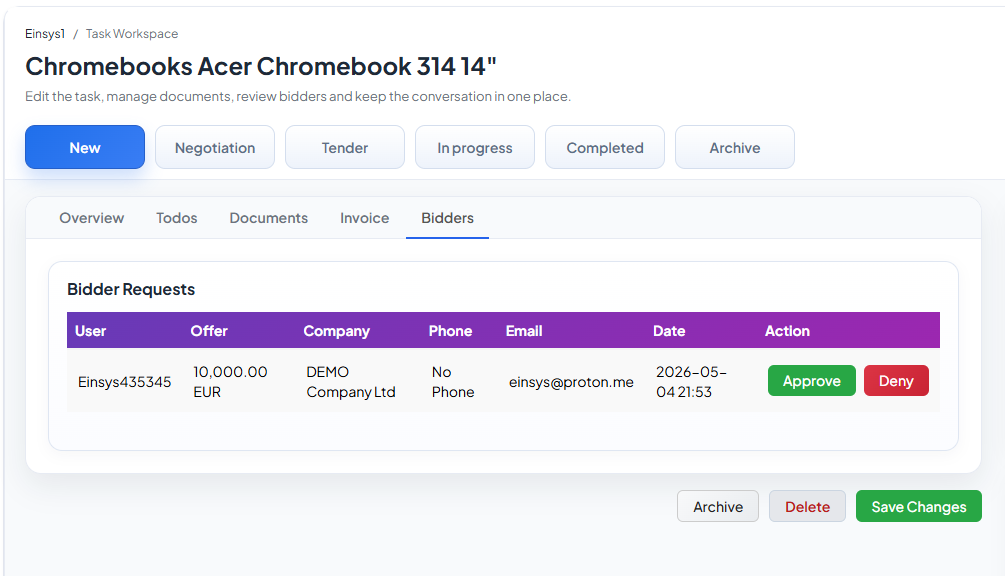This screenshot has width=1005, height=576.
Task: Open the Documents tab
Action: (x=269, y=218)
